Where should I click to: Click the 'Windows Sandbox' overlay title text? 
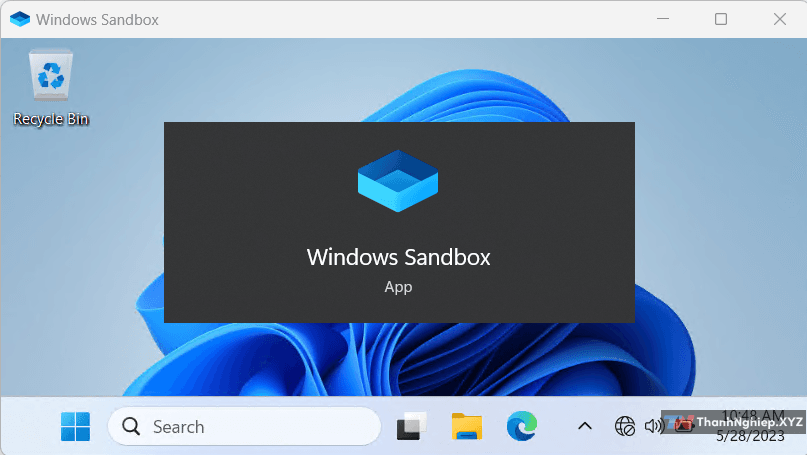[x=398, y=257]
